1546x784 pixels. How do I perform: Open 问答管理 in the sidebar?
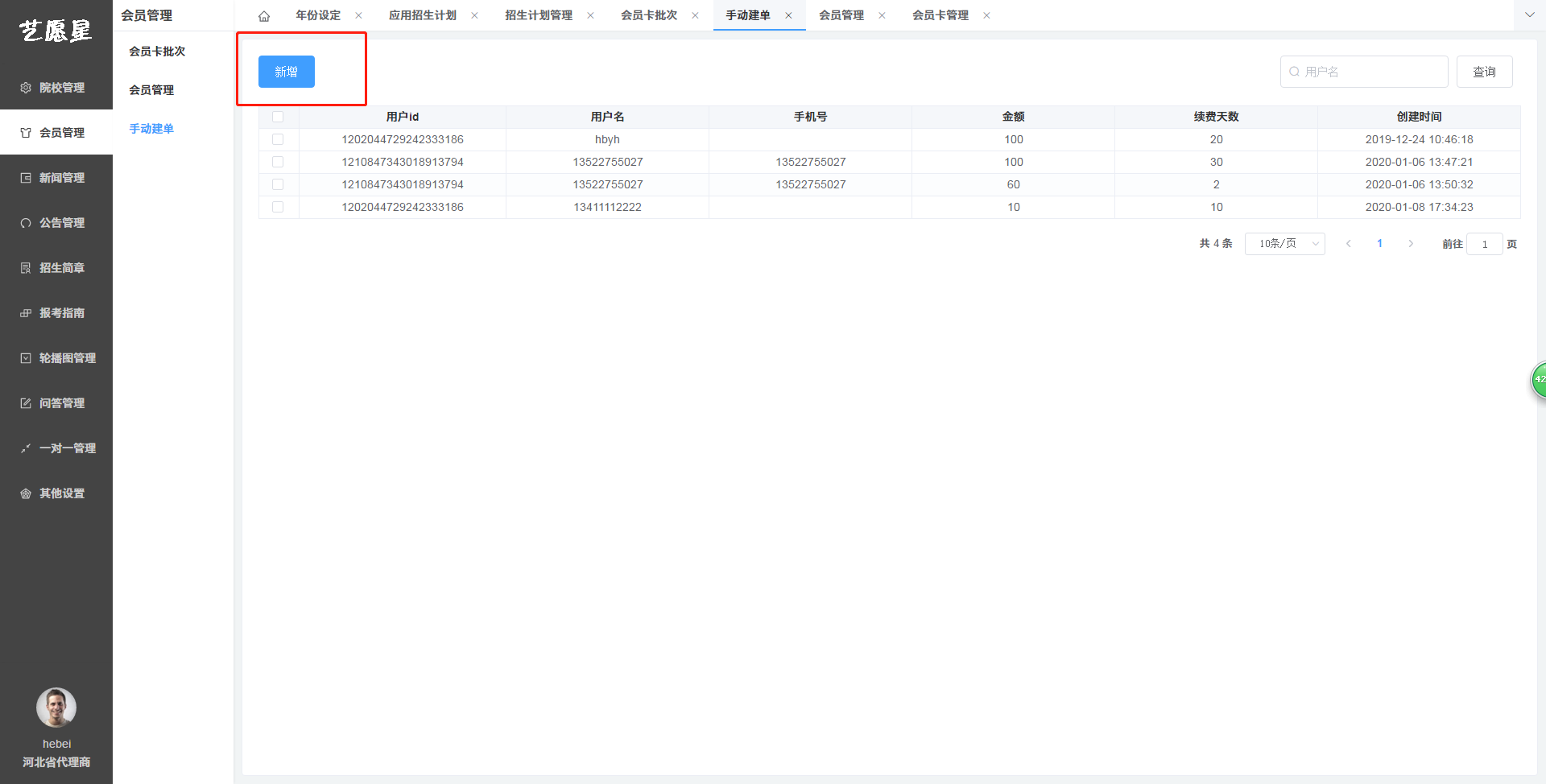point(56,402)
